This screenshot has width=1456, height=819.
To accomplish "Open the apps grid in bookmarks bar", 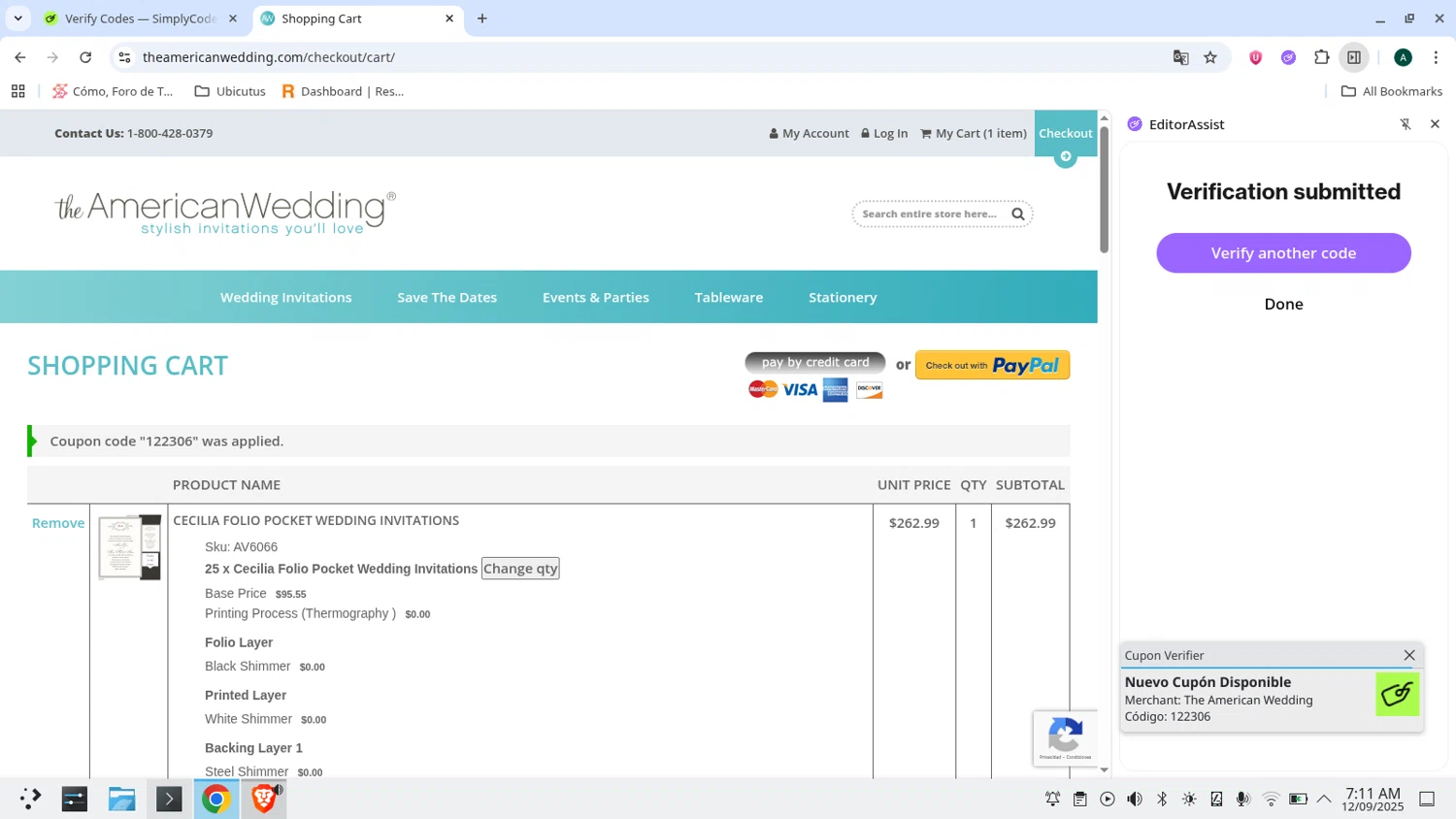I will 17,91.
